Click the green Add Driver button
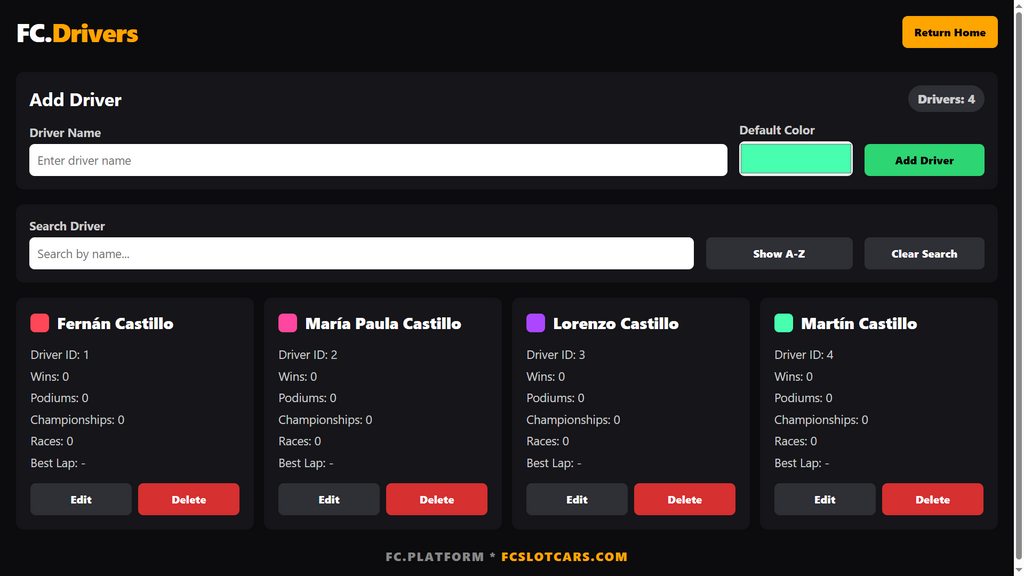 point(924,160)
